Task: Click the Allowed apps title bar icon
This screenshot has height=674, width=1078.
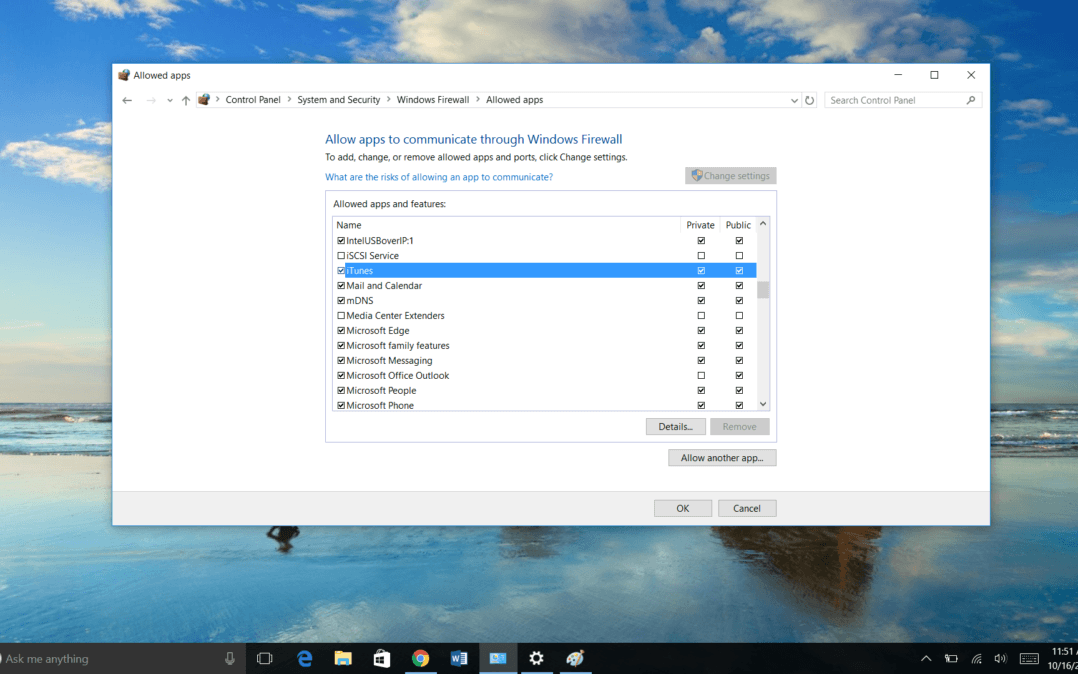Action: (x=124, y=75)
